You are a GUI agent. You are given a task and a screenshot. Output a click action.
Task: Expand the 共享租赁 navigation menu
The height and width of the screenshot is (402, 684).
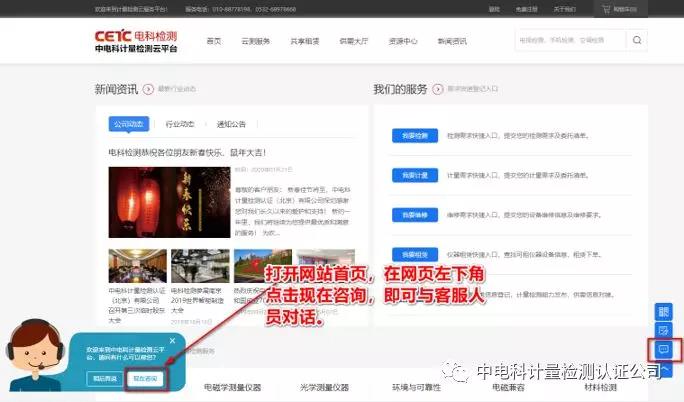pyautogui.click(x=304, y=41)
